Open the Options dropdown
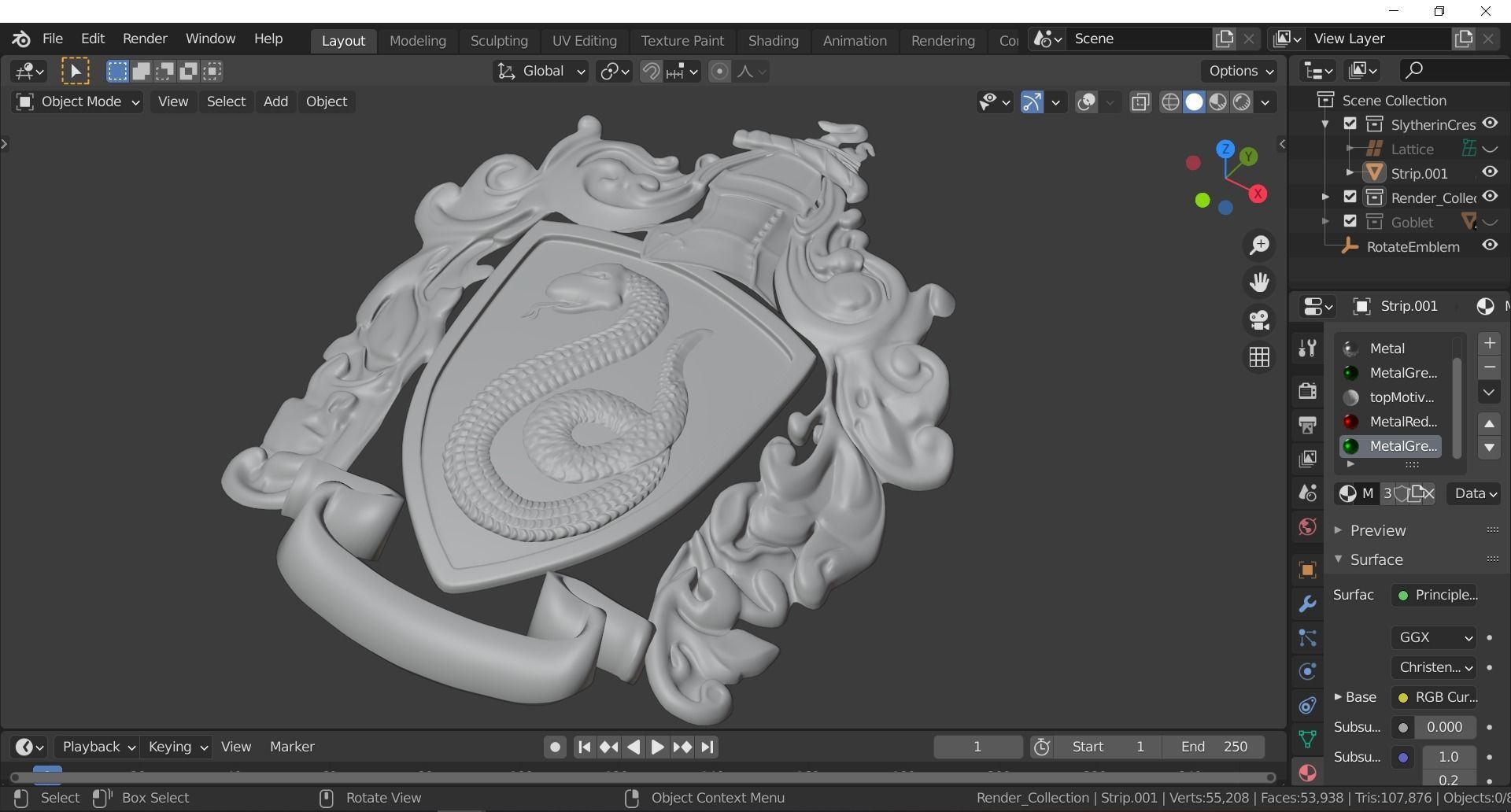This screenshot has width=1511, height=812. coord(1241,71)
